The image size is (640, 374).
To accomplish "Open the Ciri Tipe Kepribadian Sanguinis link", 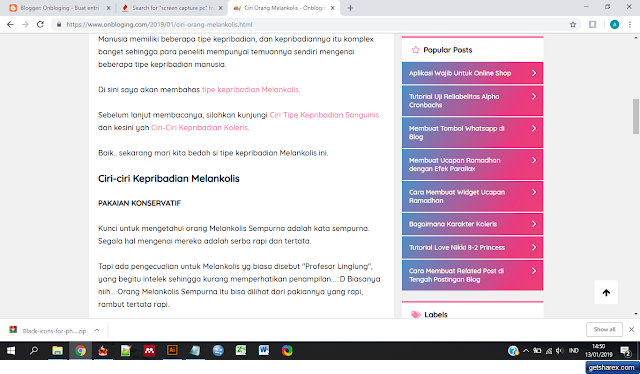I will pos(324,115).
